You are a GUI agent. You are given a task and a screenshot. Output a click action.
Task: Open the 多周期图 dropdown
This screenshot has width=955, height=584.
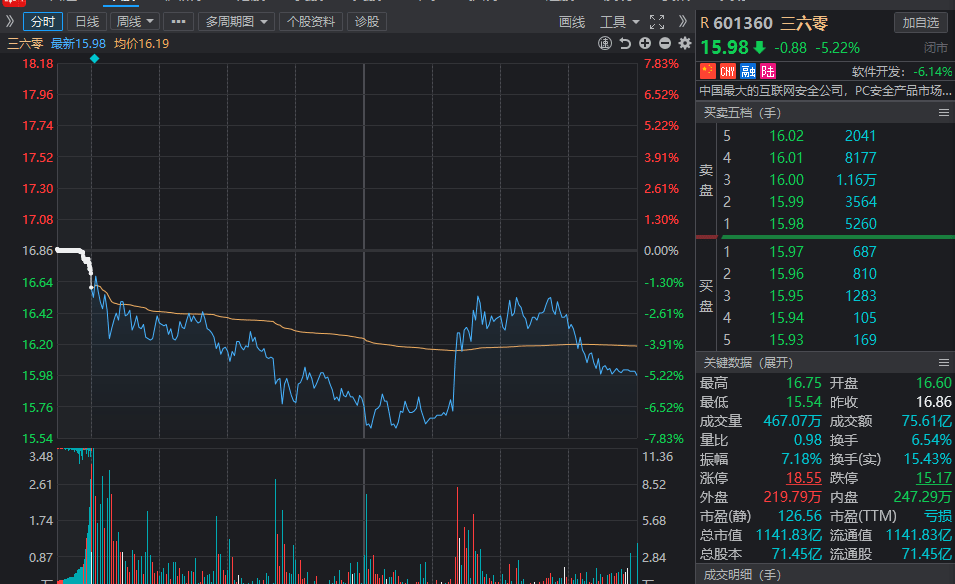pyautogui.click(x=236, y=22)
